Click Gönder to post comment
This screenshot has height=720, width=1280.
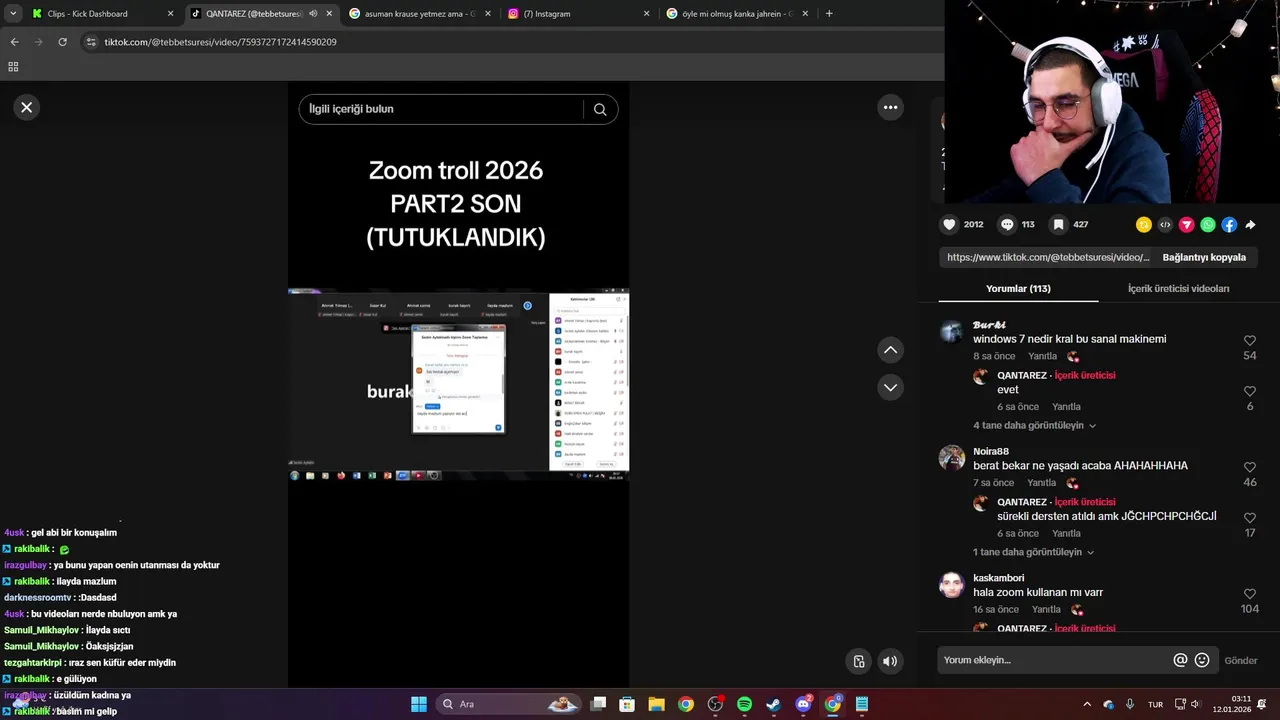(1240, 660)
